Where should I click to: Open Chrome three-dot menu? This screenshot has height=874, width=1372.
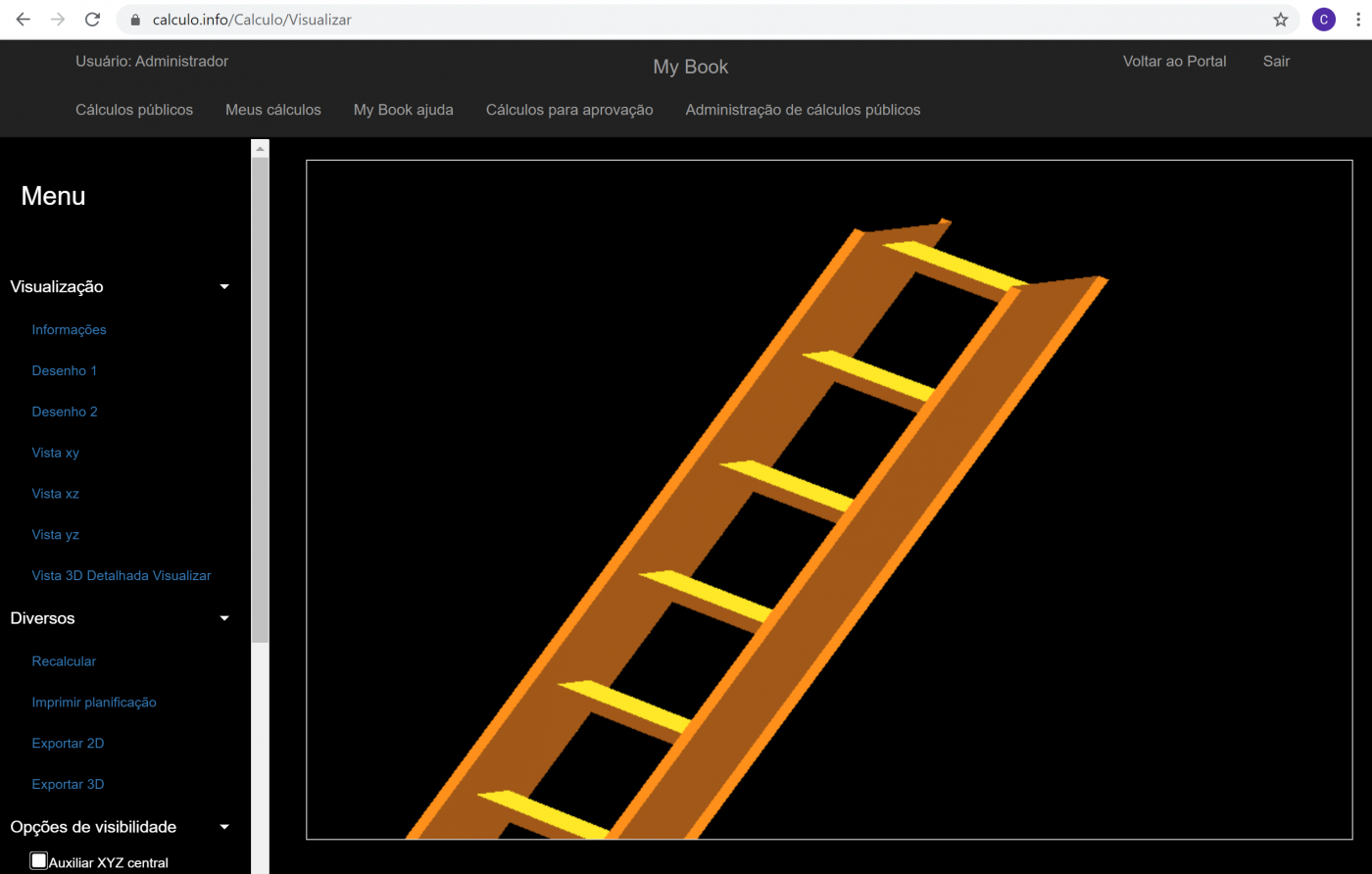1356,20
